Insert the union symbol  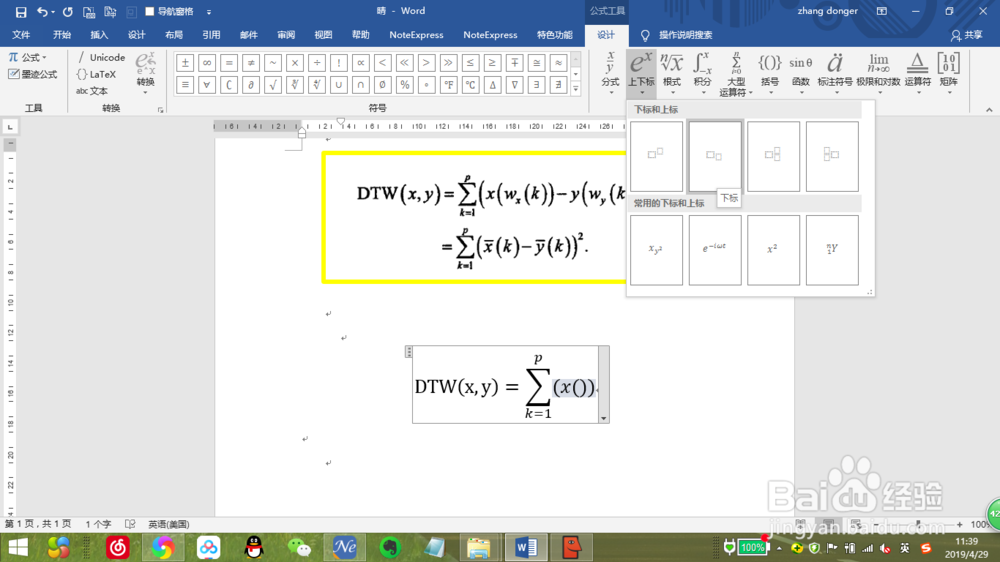point(339,84)
